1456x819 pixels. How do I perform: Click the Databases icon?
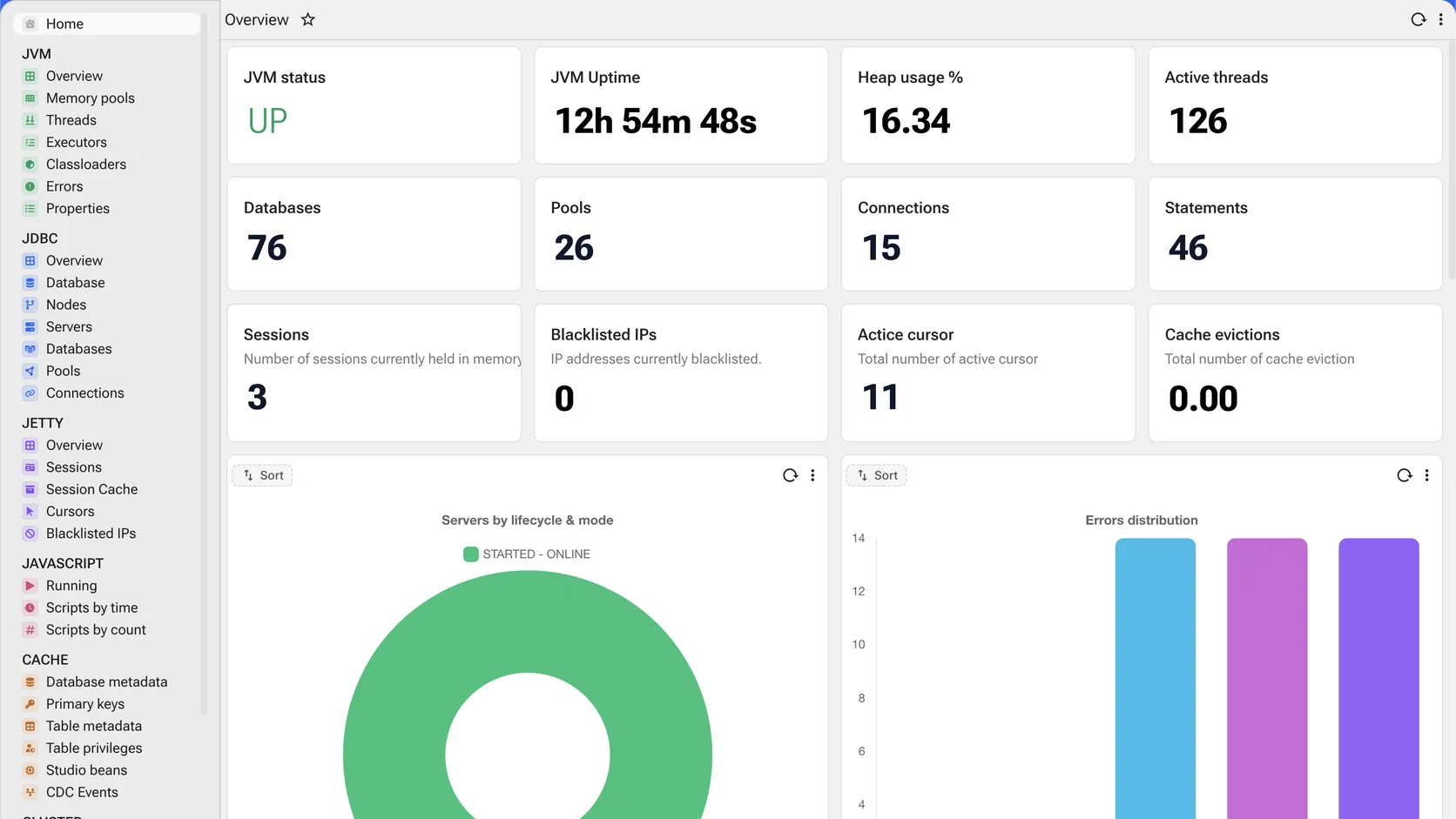pos(30,349)
